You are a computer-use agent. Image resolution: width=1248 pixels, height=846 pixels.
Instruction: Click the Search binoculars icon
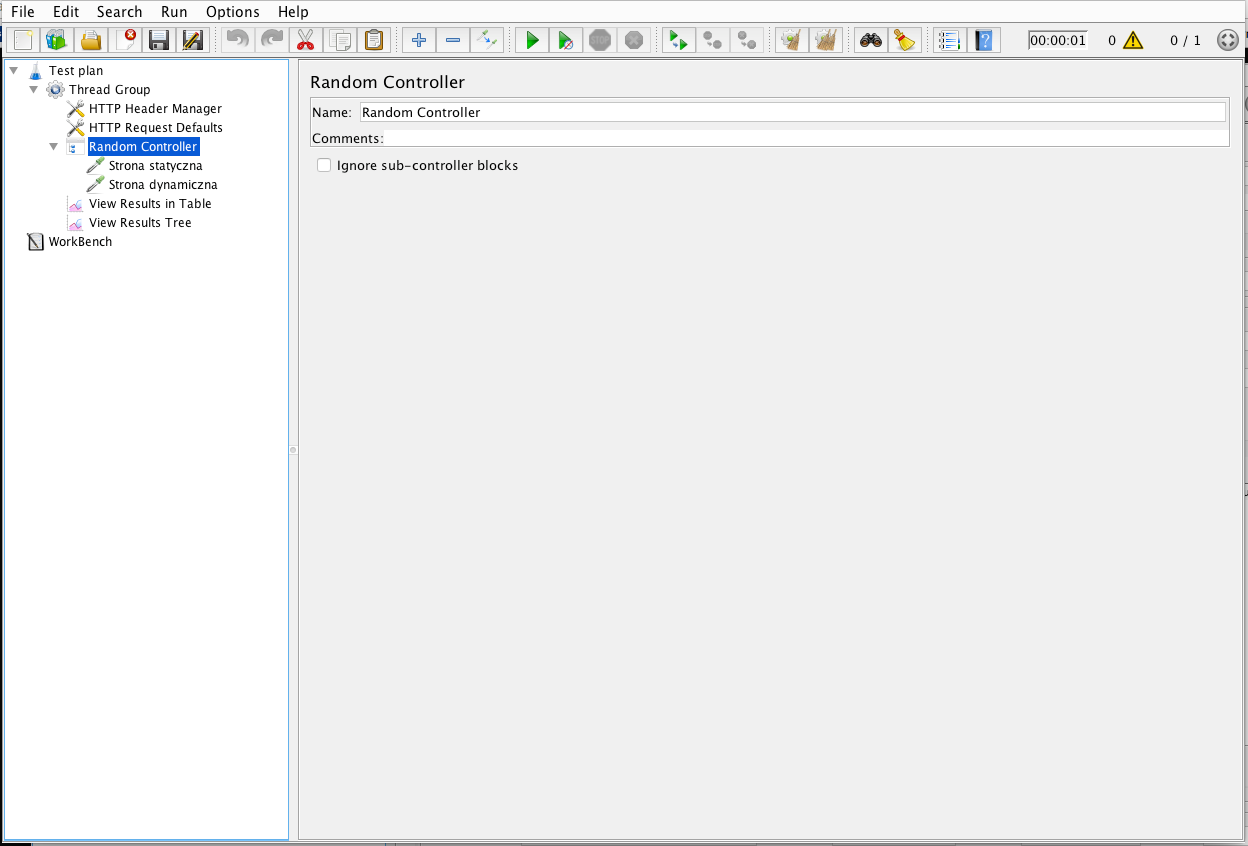pyautogui.click(x=871, y=40)
